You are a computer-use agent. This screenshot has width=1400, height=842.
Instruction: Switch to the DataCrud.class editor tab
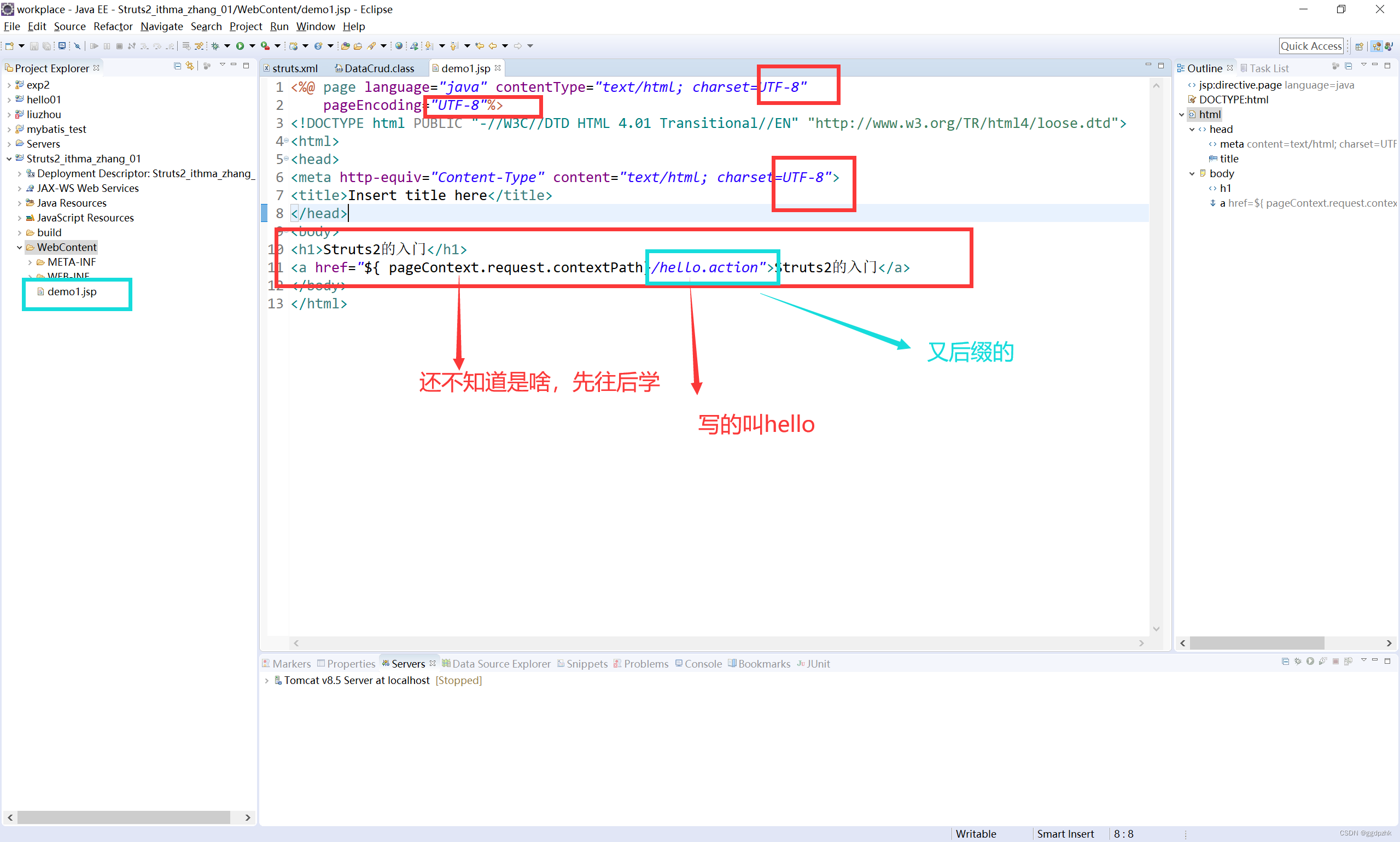tap(375, 68)
